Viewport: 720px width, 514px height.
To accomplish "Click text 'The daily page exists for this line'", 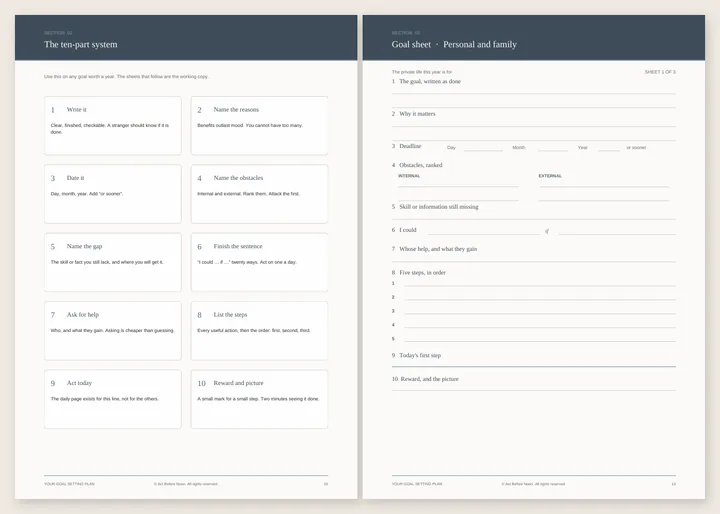I will [85, 399].
